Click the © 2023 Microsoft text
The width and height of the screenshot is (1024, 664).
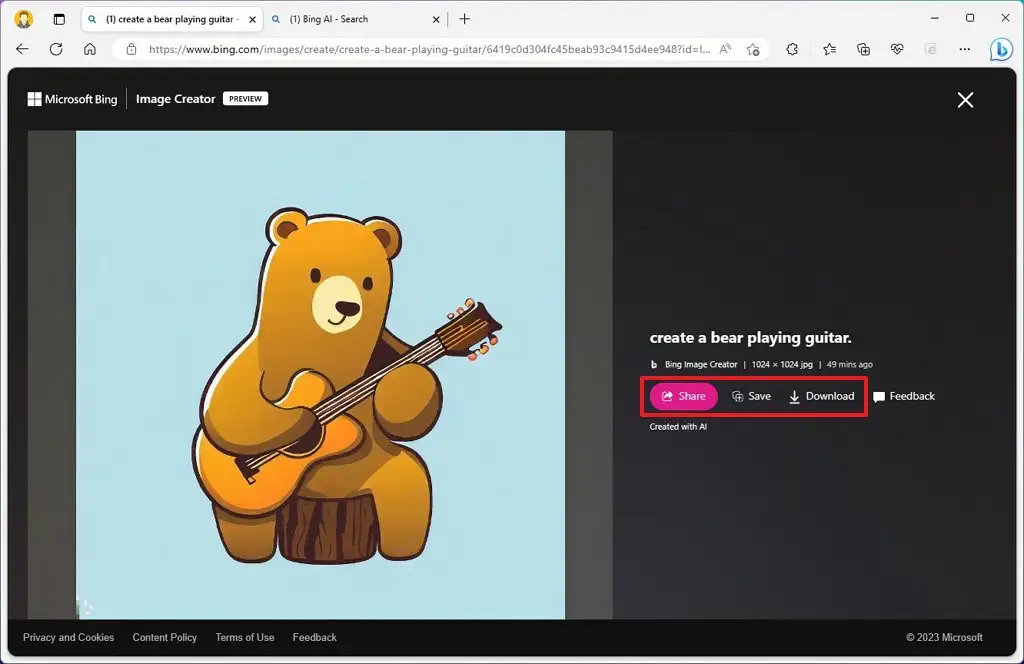[x=944, y=637]
